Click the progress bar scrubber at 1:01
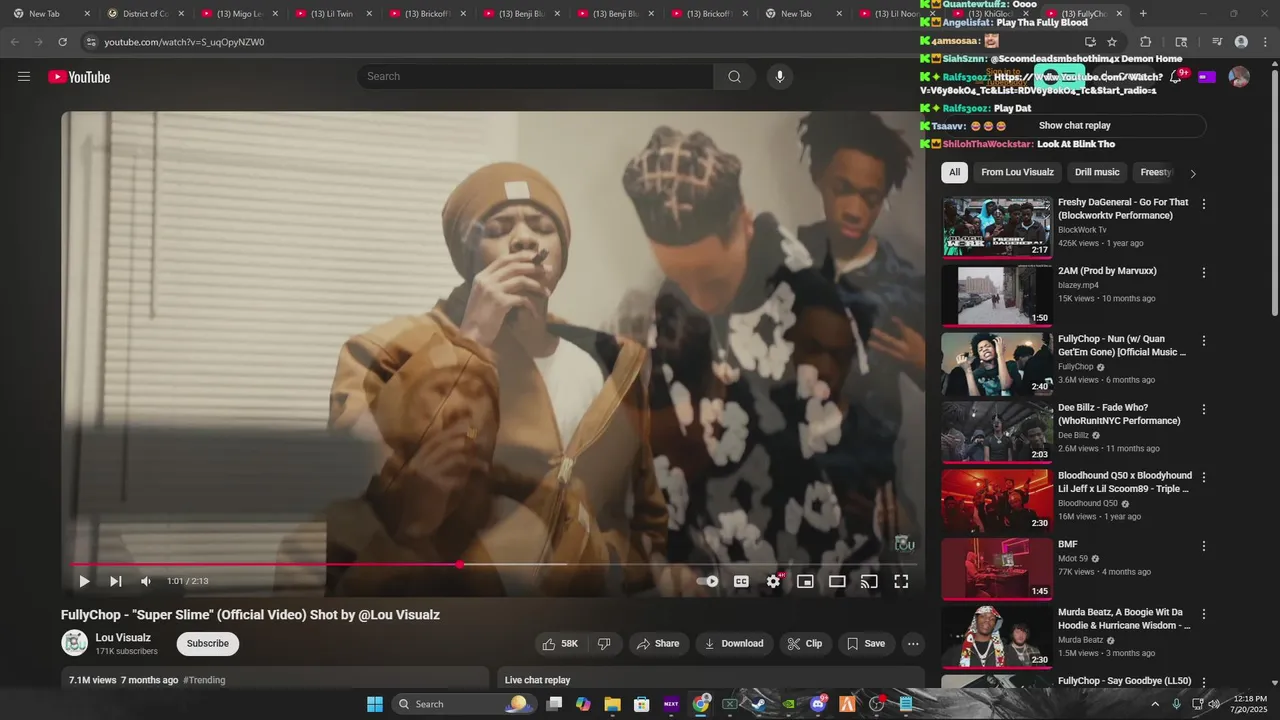Screen dimensions: 1280x720 pyautogui.click(x=459, y=565)
